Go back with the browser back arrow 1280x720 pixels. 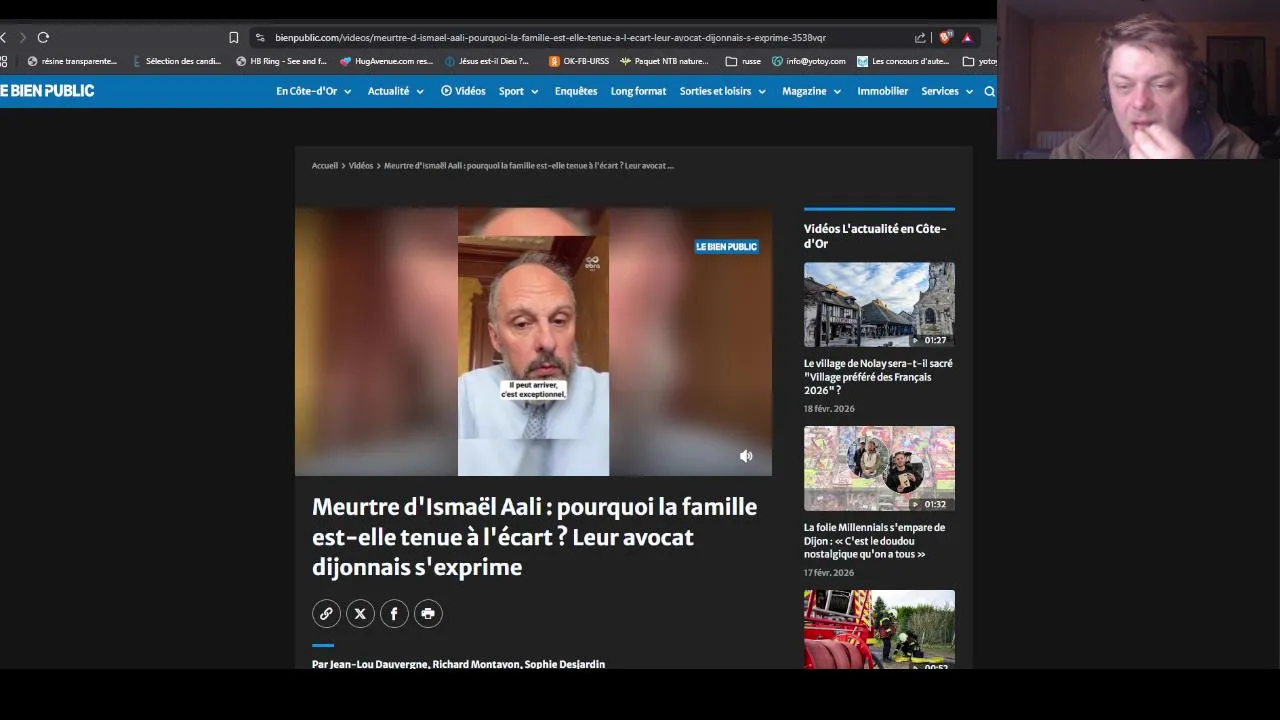click(x=3, y=37)
